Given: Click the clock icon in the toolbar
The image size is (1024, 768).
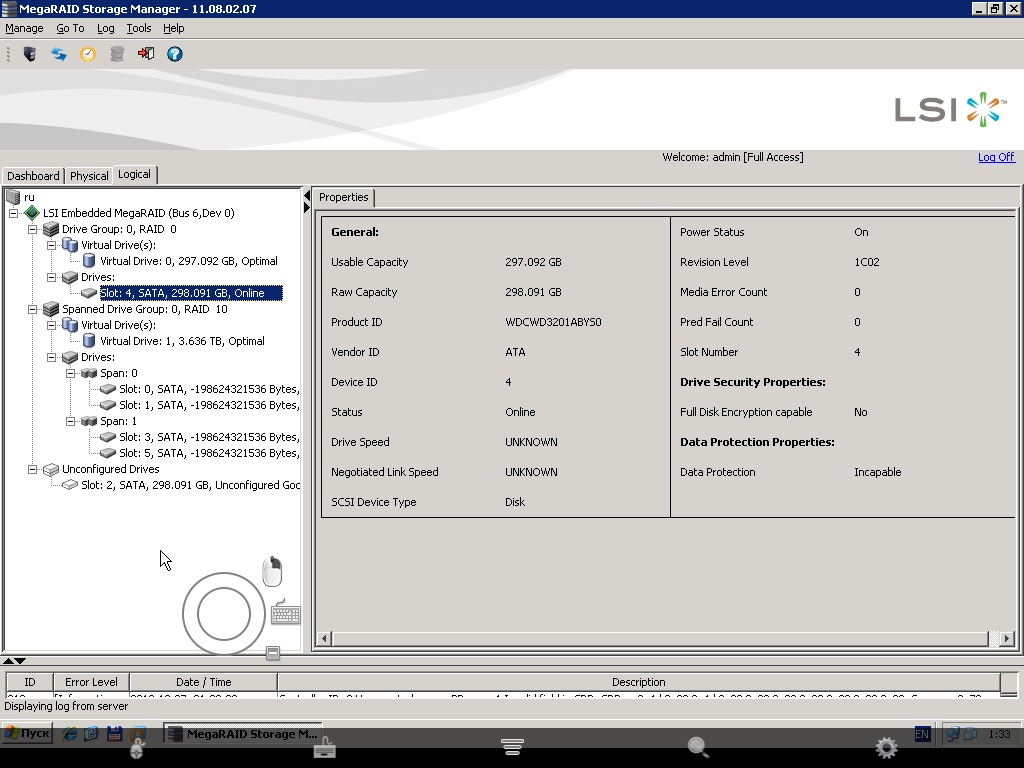Looking at the screenshot, I should click(x=88, y=54).
